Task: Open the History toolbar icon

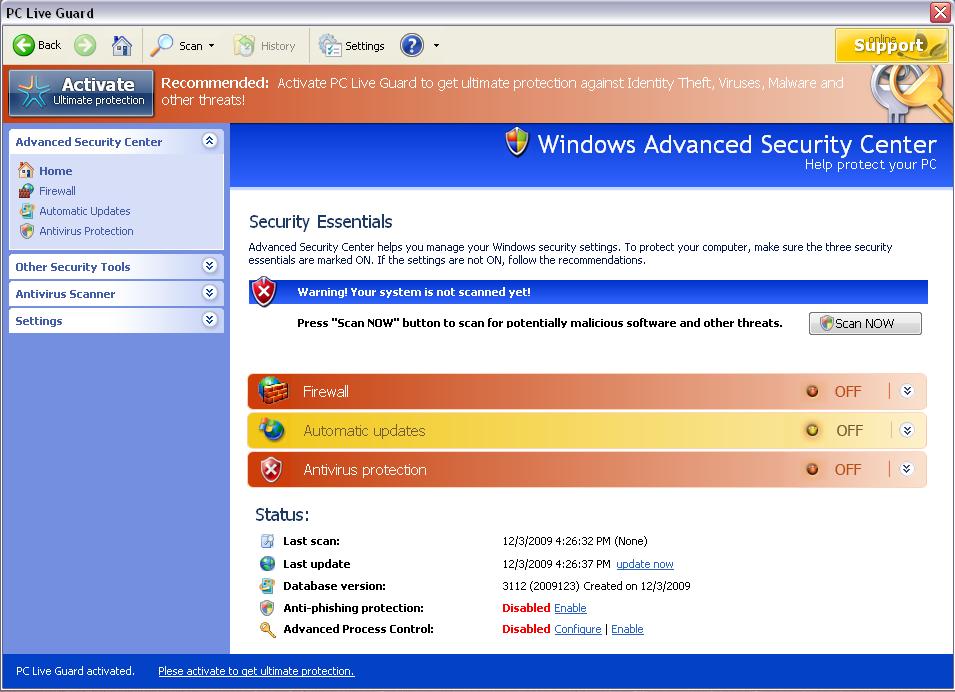Action: point(244,46)
